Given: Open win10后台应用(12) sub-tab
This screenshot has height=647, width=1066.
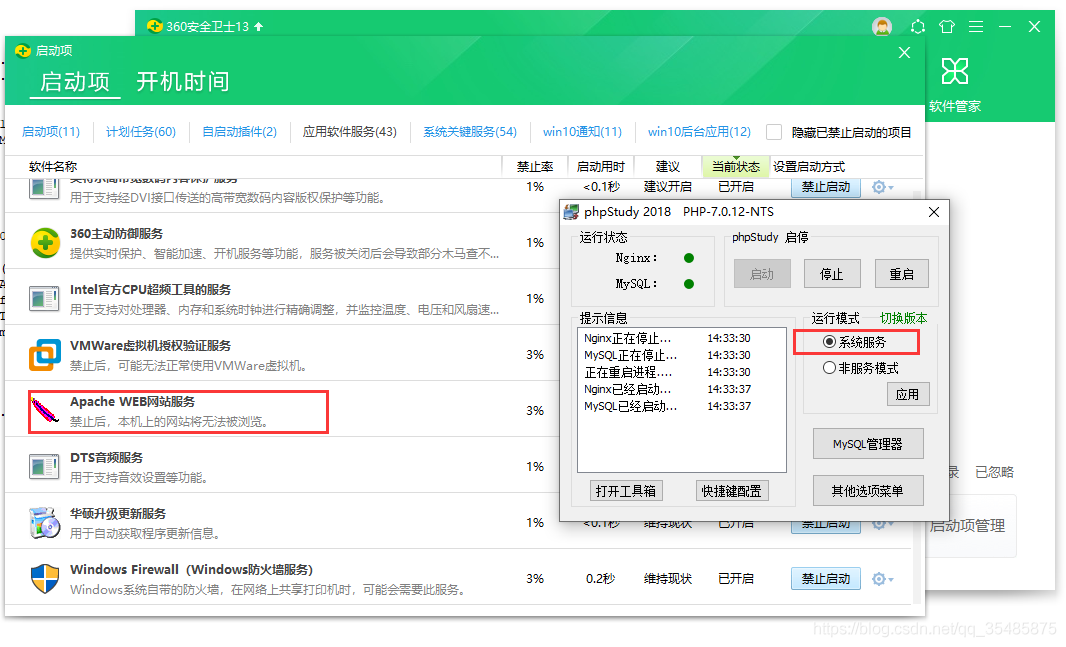Looking at the screenshot, I should (x=699, y=132).
